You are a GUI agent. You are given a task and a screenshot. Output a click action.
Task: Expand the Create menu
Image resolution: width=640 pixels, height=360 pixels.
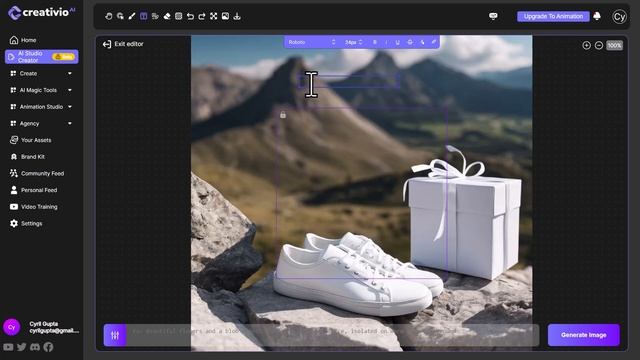41,73
